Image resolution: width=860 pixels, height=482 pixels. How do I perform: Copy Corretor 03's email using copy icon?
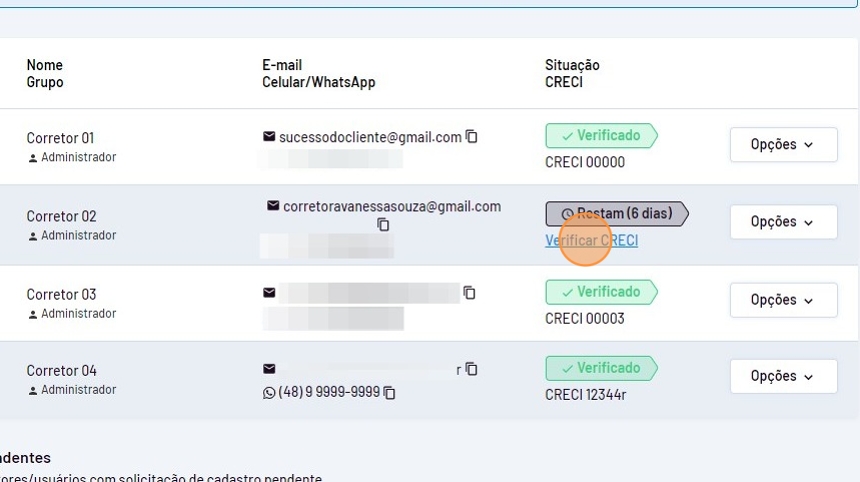click(x=469, y=293)
